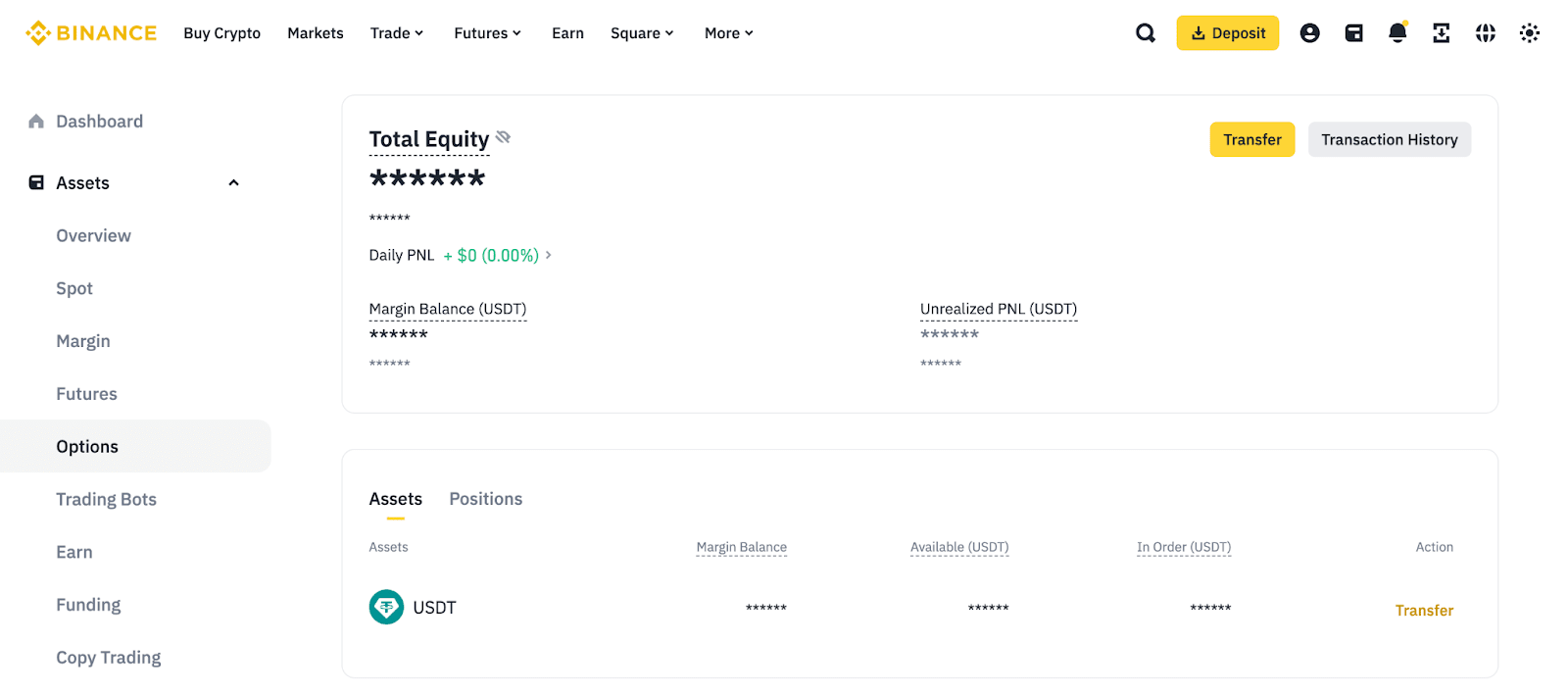Click the USDT coin icon
This screenshot has width=1568, height=694.
(386, 607)
